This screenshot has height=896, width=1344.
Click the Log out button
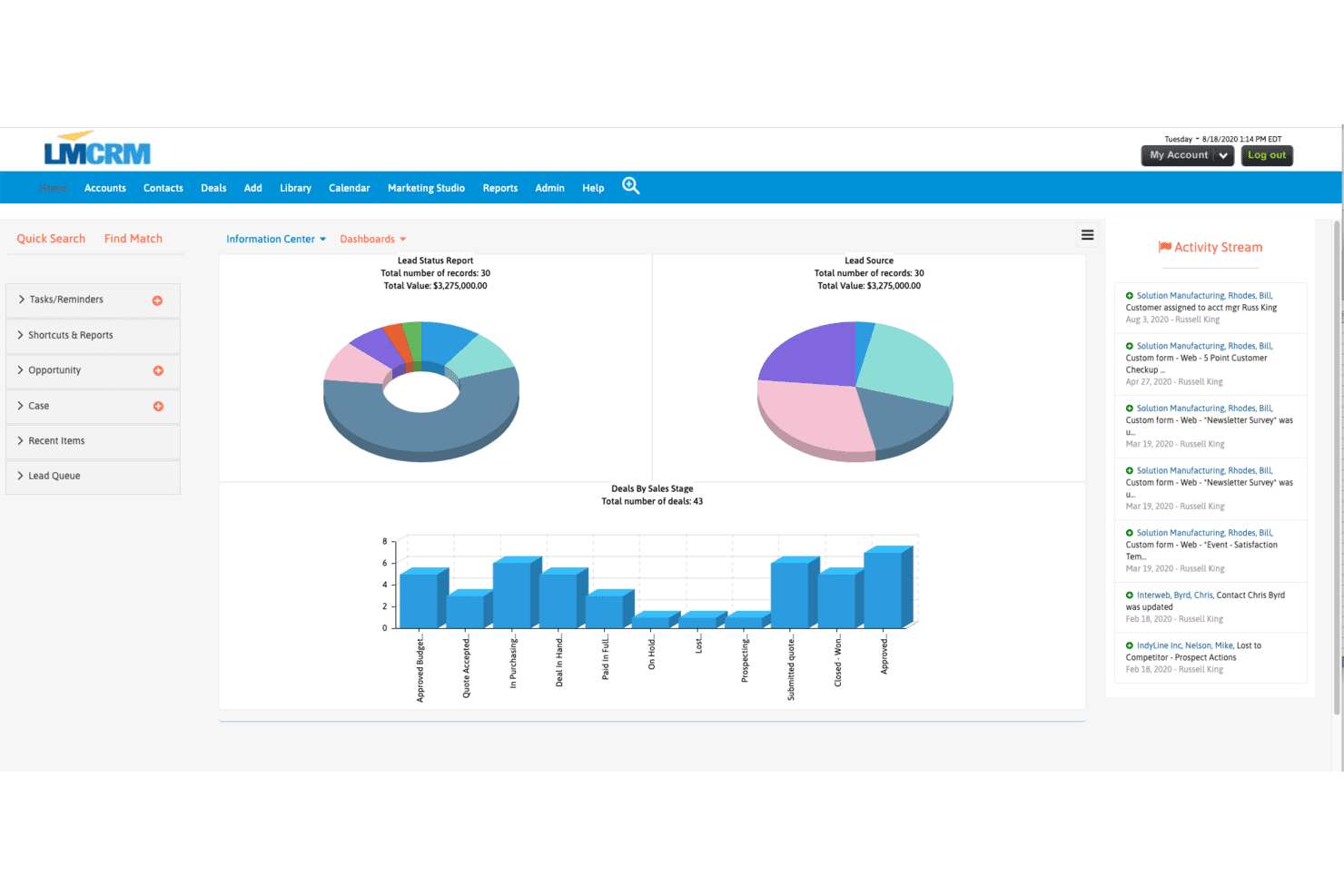pyautogui.click(x=1267, y=155)
